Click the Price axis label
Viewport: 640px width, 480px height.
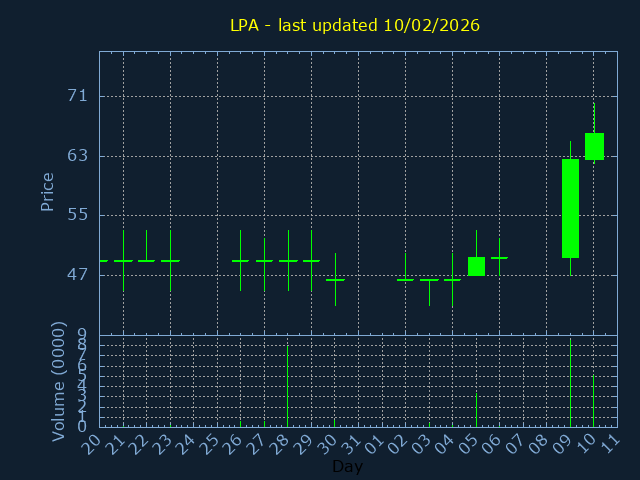pos(47,191)
